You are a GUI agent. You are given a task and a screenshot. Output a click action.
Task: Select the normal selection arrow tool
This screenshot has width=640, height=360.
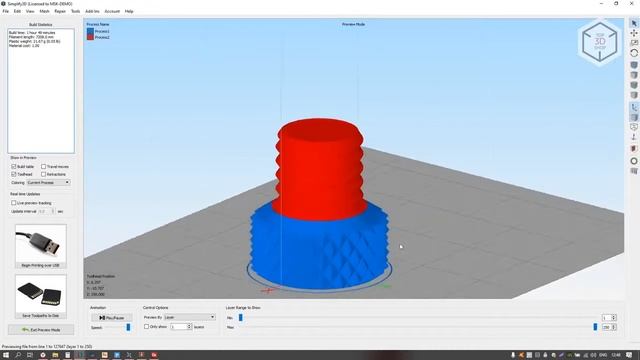[633, 23]
